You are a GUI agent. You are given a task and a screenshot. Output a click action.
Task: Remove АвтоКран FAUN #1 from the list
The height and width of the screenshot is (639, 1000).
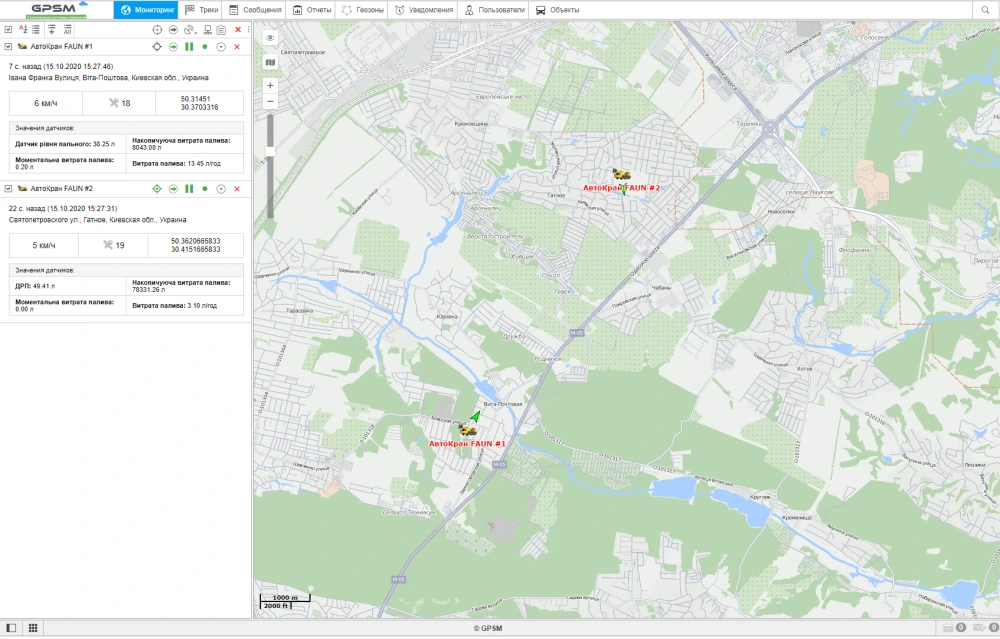[x=237, y=47]
